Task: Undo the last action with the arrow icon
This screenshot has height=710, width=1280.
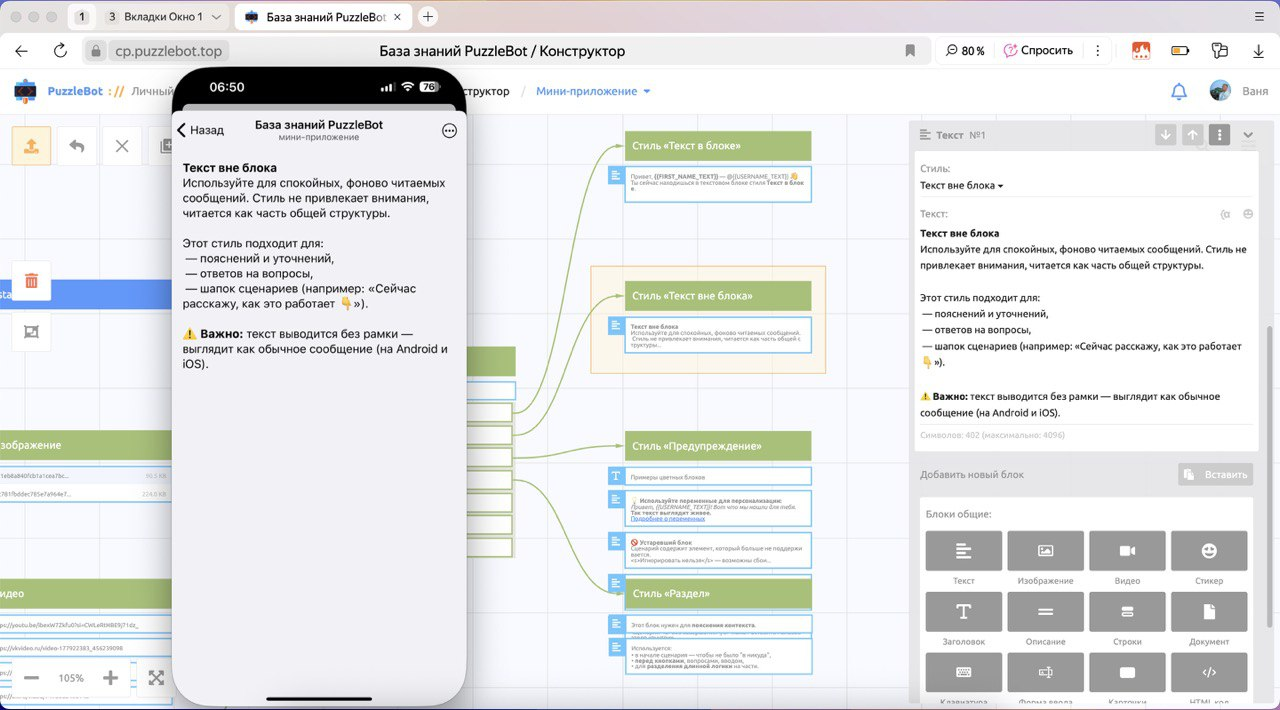Action: coord(77,146)
